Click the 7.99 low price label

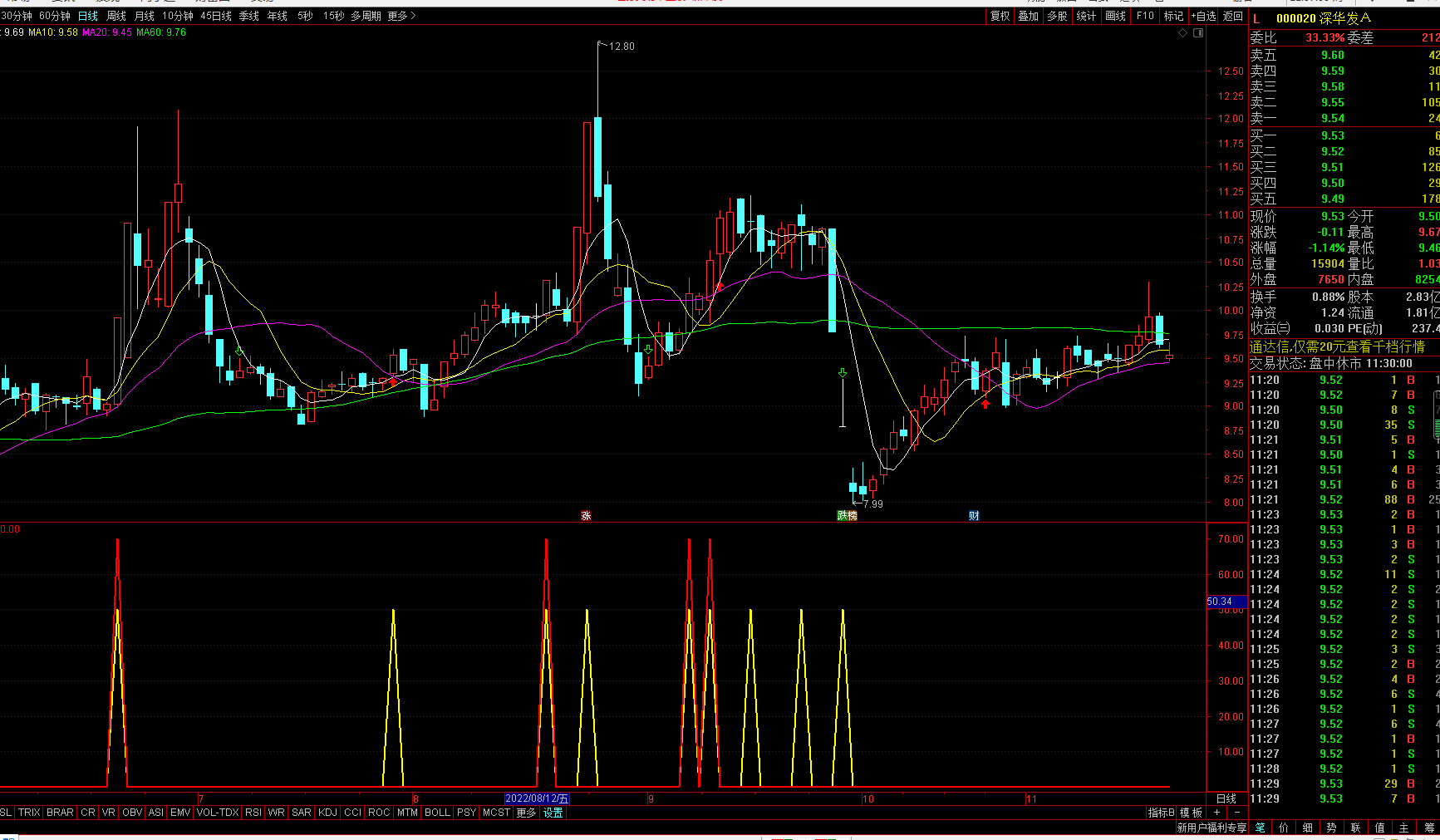872,504
